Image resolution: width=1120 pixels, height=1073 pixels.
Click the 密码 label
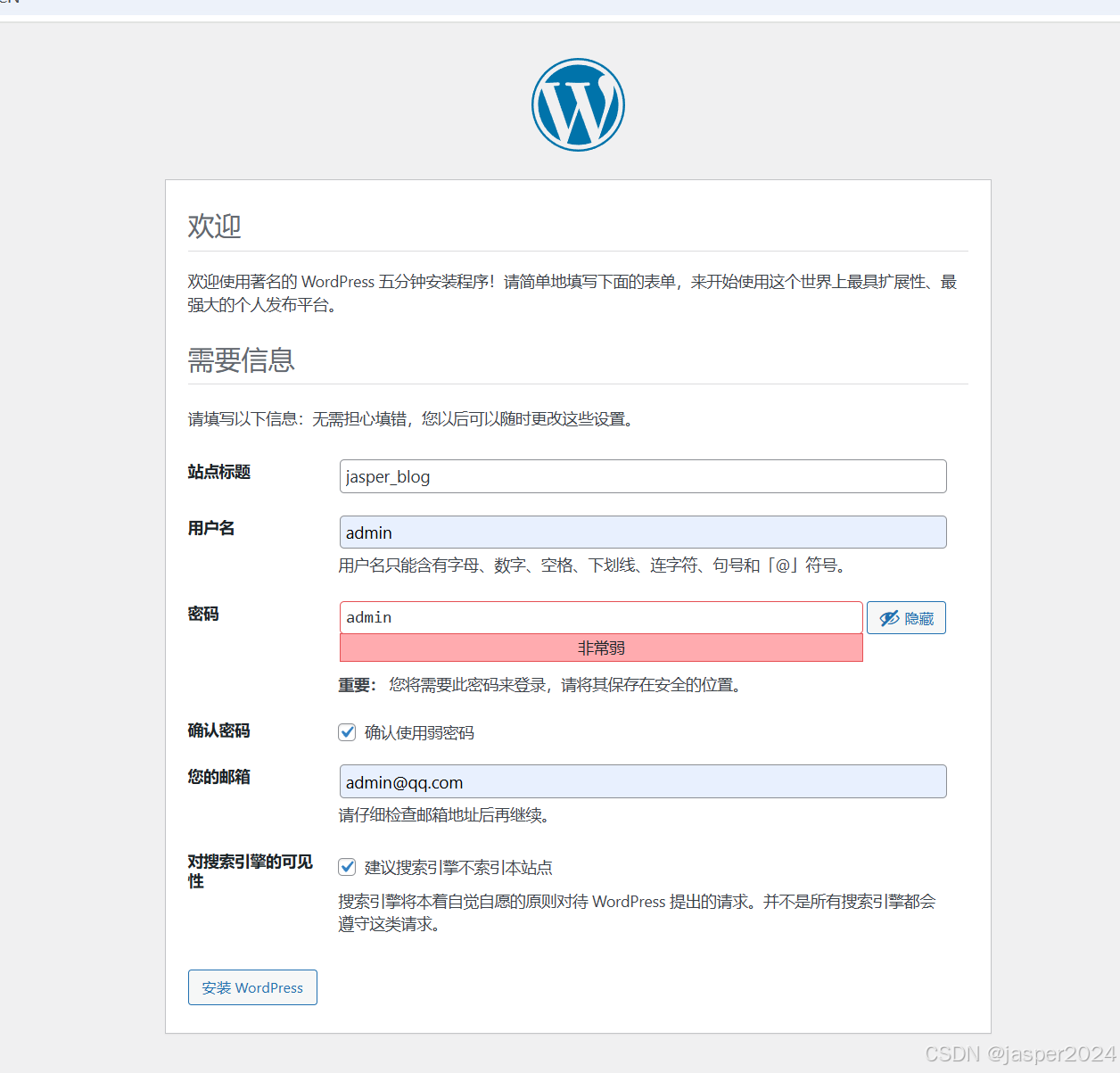(203, 614)
